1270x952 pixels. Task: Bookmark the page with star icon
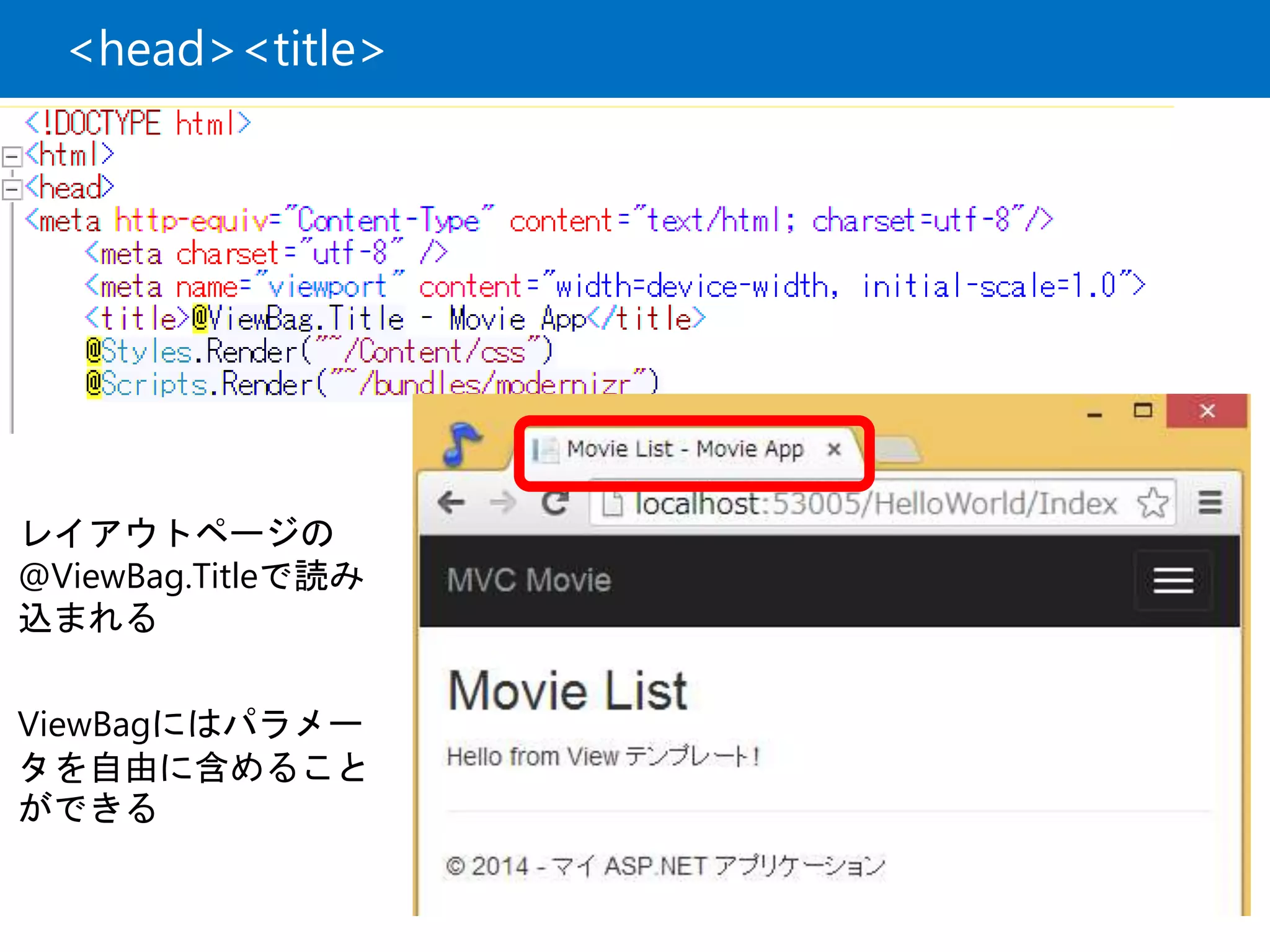pos(1153,503)
